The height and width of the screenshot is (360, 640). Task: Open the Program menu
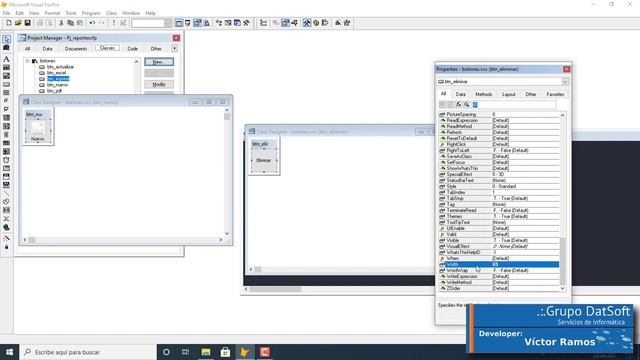pyautogui.click(x=91, y=13)
